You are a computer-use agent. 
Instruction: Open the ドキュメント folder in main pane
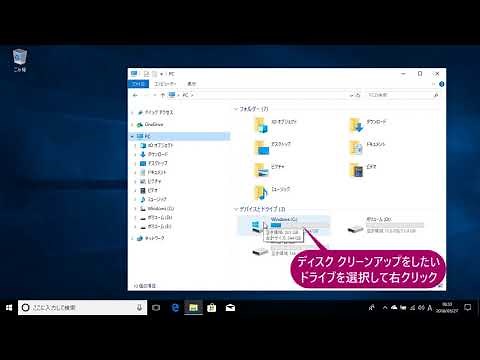pyautogui.click(x=367, y=148)
